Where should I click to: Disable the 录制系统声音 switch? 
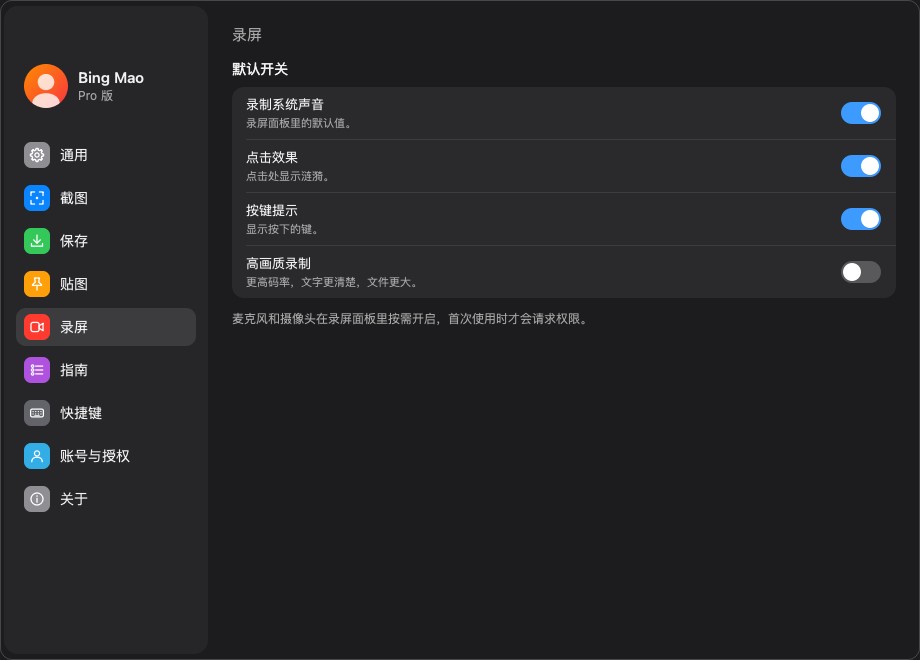pyautogui.click(x=860, y=113)
